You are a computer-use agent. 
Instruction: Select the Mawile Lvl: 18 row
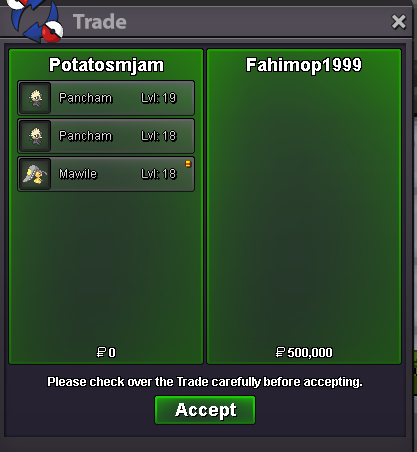coord(106,174)
